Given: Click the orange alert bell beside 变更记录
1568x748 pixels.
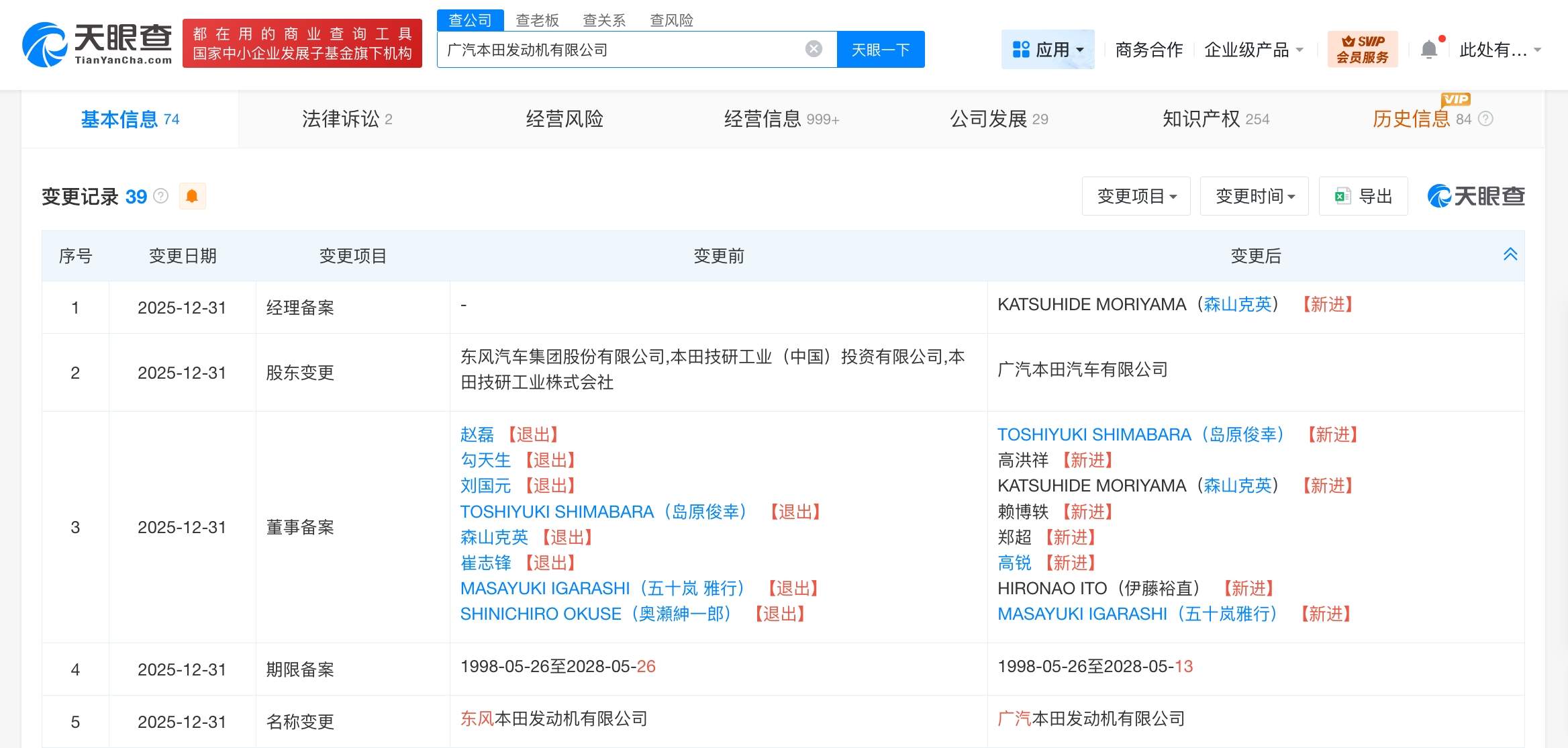Looking at the screenshot, I should 192,196.
